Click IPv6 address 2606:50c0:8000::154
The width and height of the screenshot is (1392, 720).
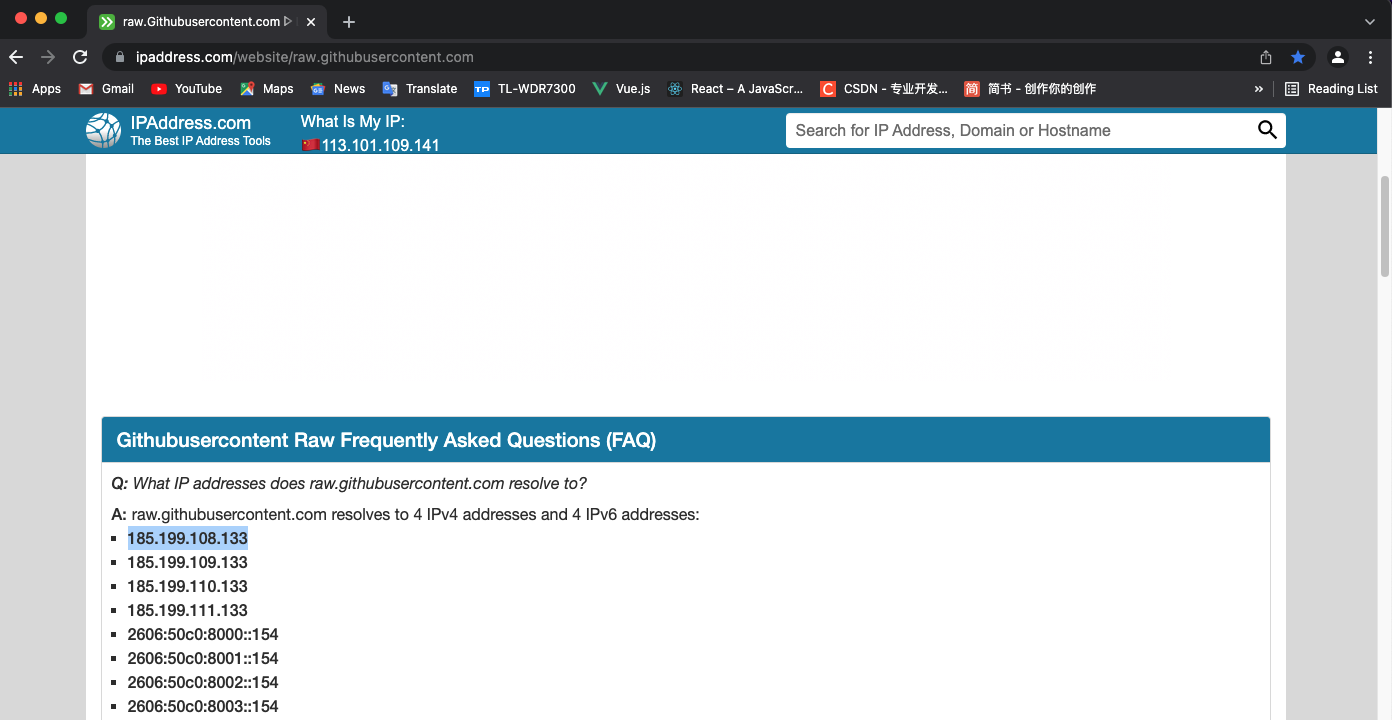tap(203, 634)
